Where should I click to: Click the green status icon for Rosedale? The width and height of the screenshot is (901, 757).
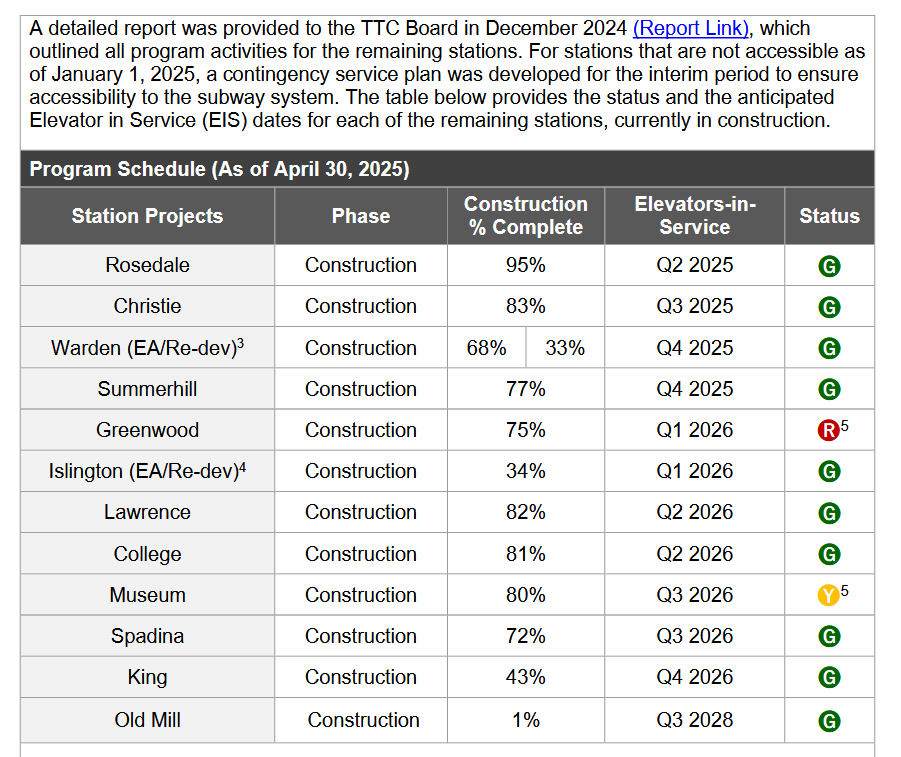829,267
